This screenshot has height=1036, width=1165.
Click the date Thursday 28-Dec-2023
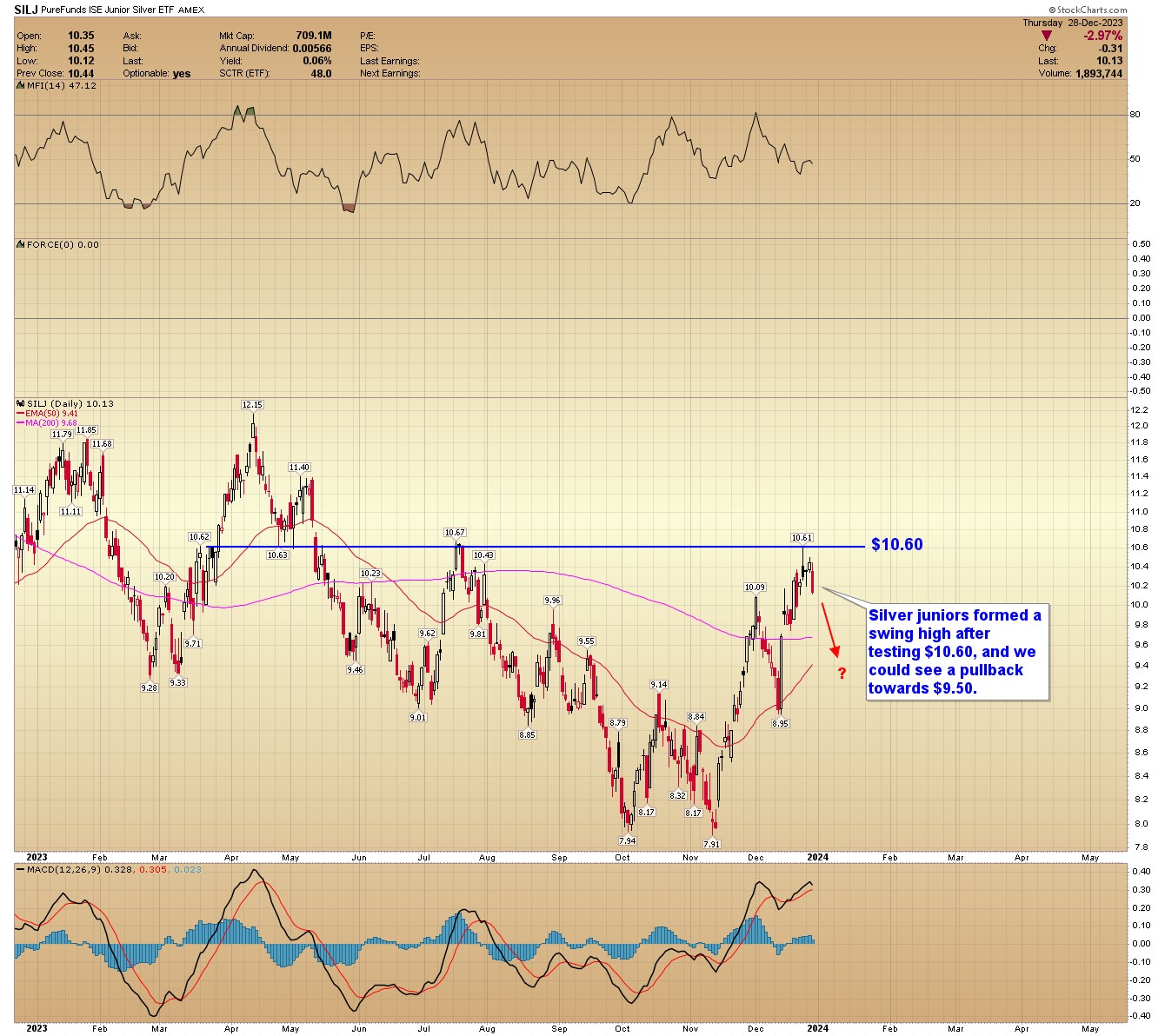[1073, 23]
